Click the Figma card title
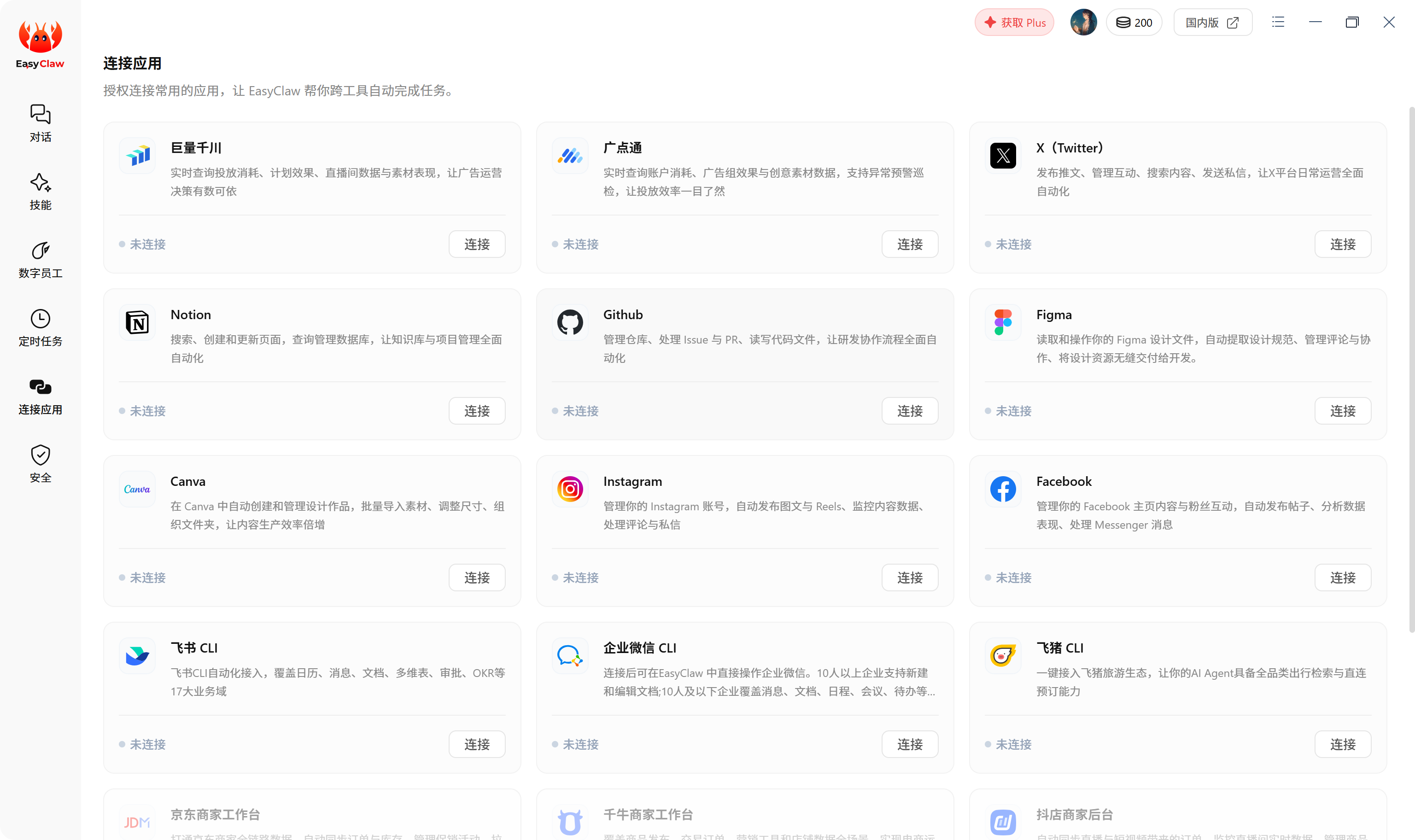This screenshot has height=840, width=1415. 1054,315
